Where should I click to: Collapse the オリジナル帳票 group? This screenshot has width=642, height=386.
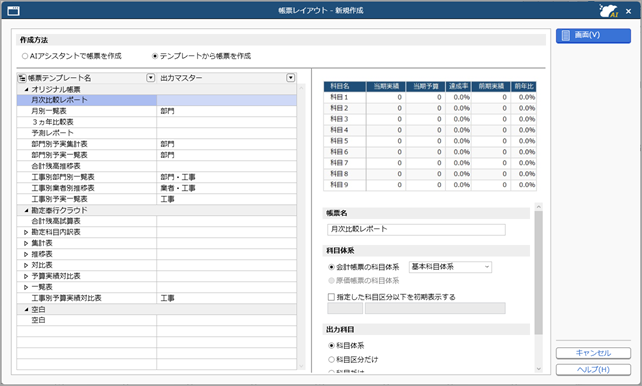(x=26, y=89)
